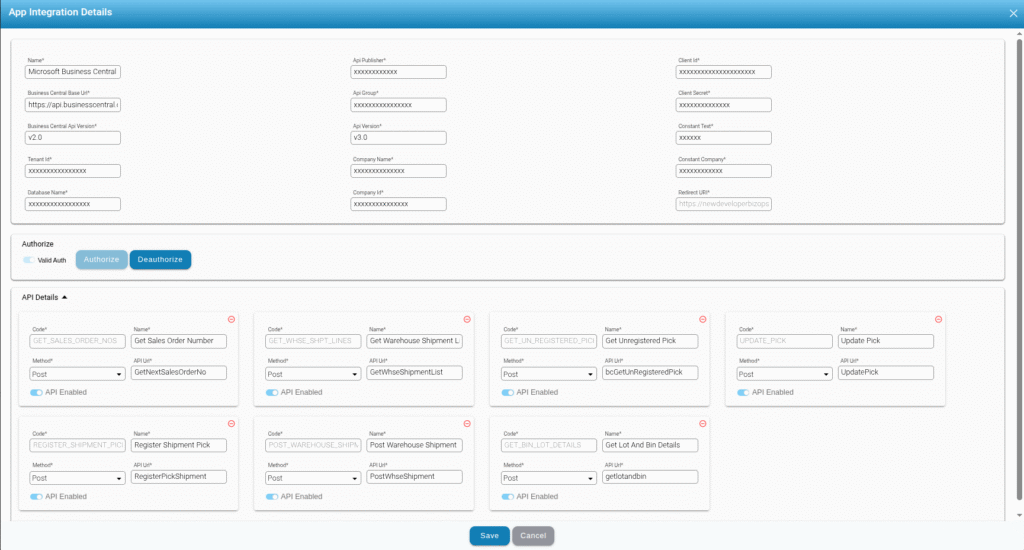Remove the Update Pick API card

938,319
